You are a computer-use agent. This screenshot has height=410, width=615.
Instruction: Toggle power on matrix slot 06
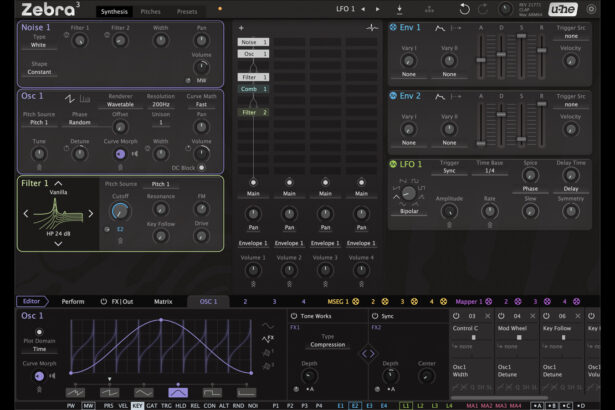[546, 316]
